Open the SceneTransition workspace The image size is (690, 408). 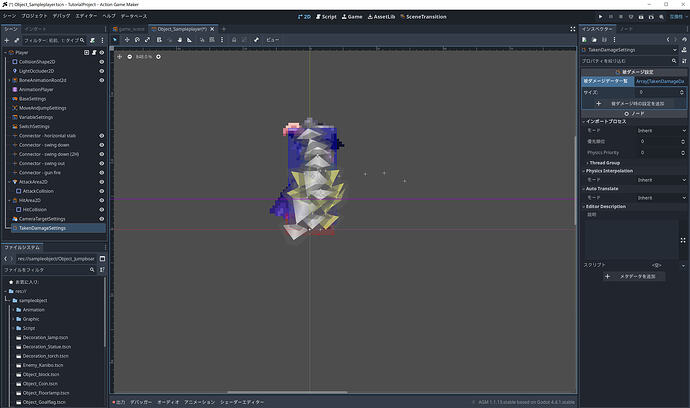[x=423, y=17]
